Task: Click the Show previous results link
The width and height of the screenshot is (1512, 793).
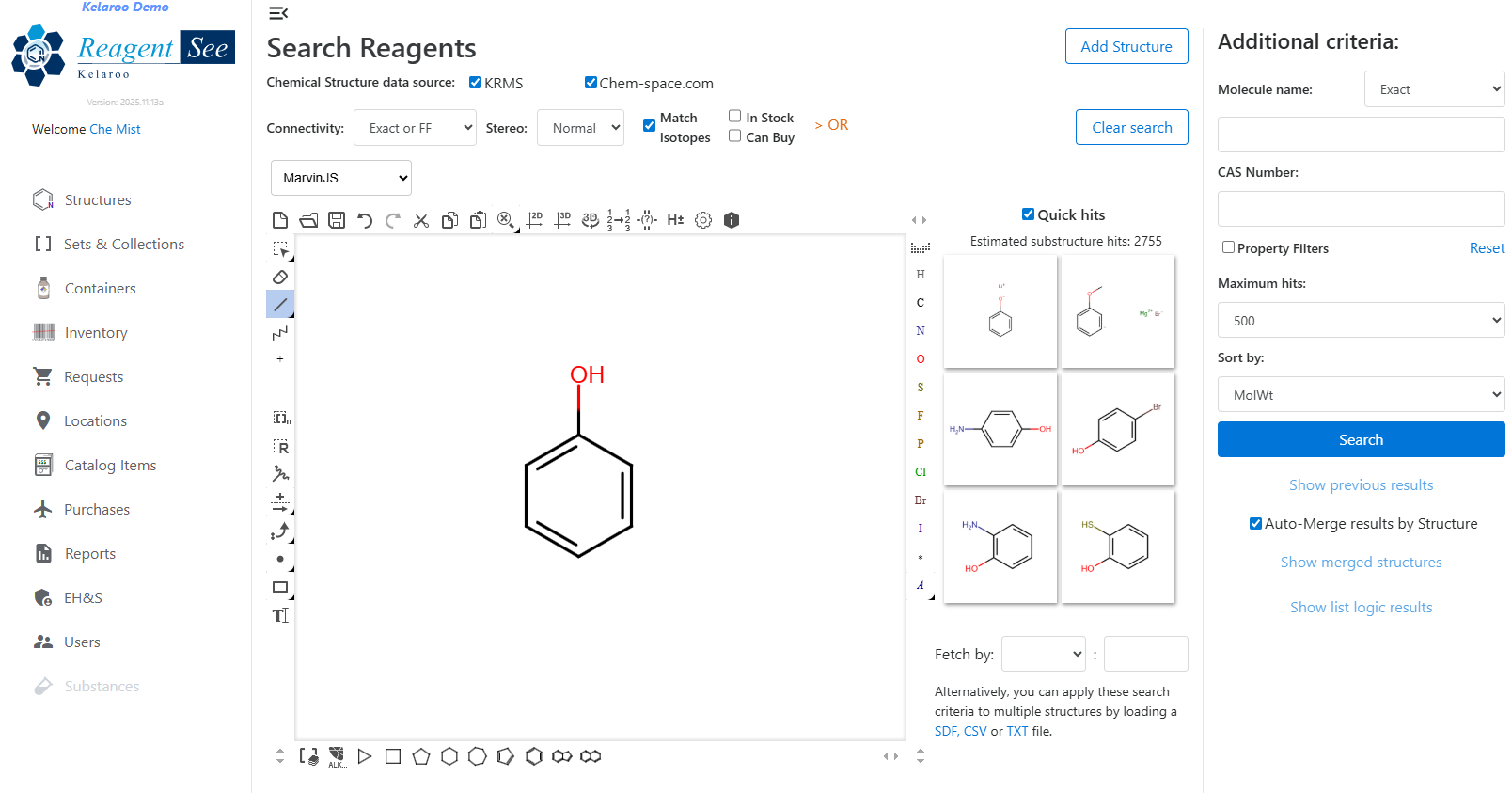Action: tap(1361, 485)
